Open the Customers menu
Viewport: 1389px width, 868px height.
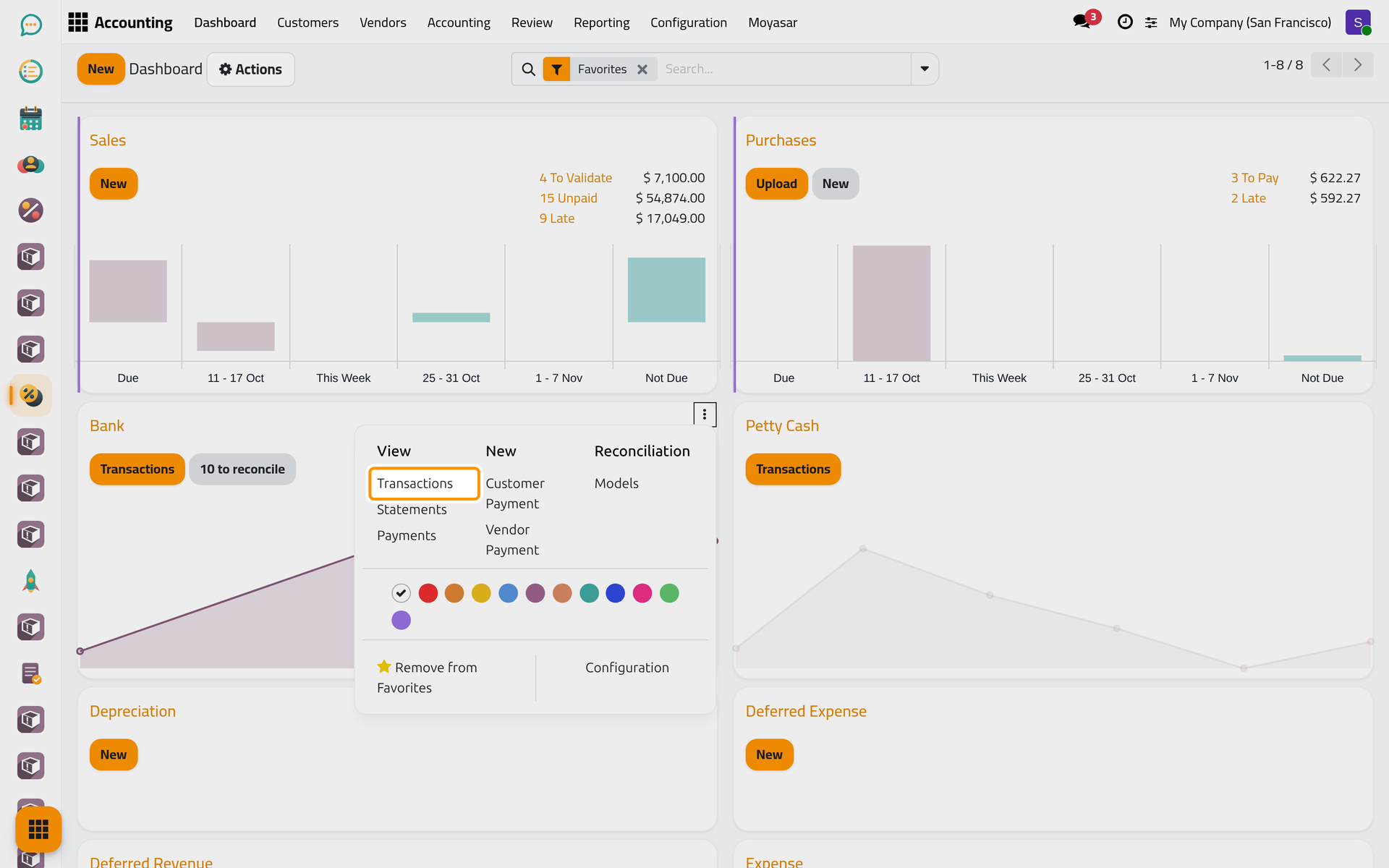pyautogui.click(x=307, y=22)
